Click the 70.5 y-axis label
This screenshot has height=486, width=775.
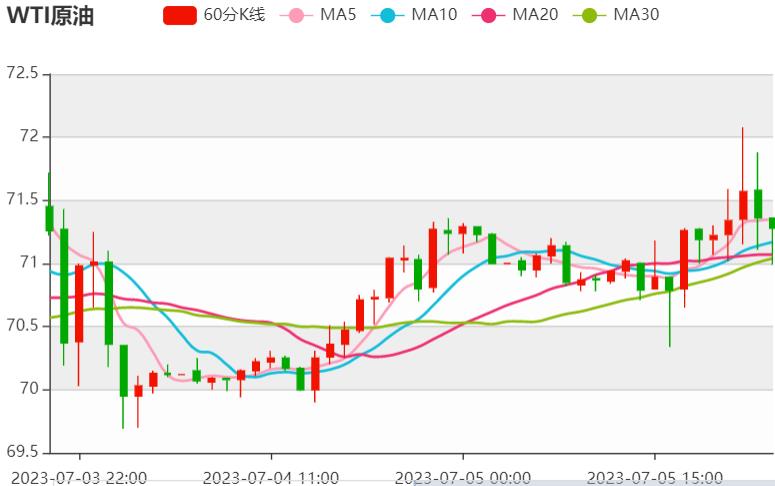click(x=21, y=326)
